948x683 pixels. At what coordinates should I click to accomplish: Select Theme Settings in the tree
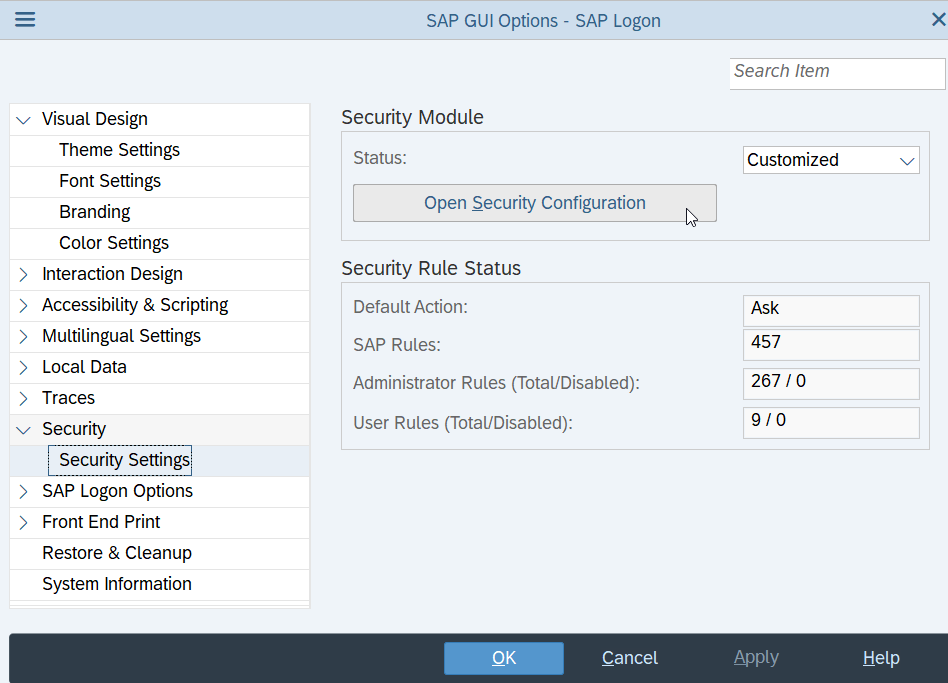click(119, 150)
